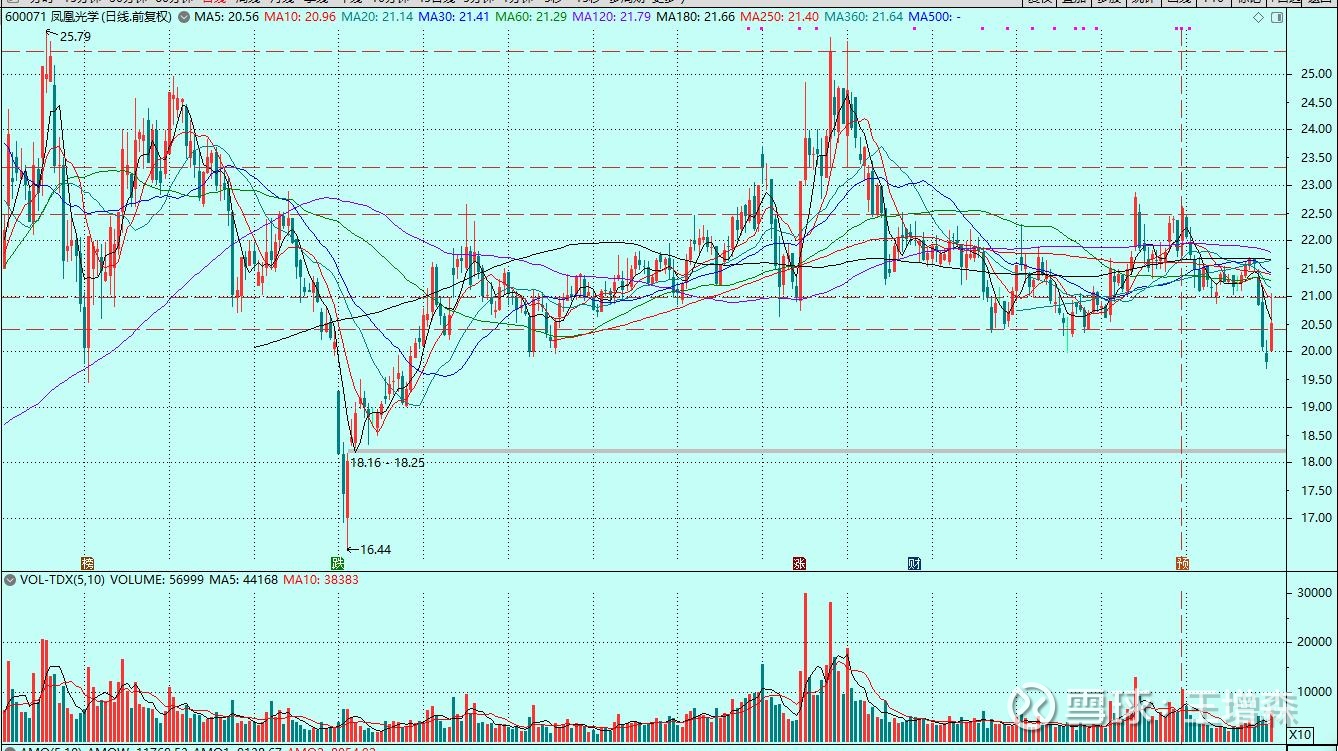Open the 涨 event marker on timeline

(799, 563)
